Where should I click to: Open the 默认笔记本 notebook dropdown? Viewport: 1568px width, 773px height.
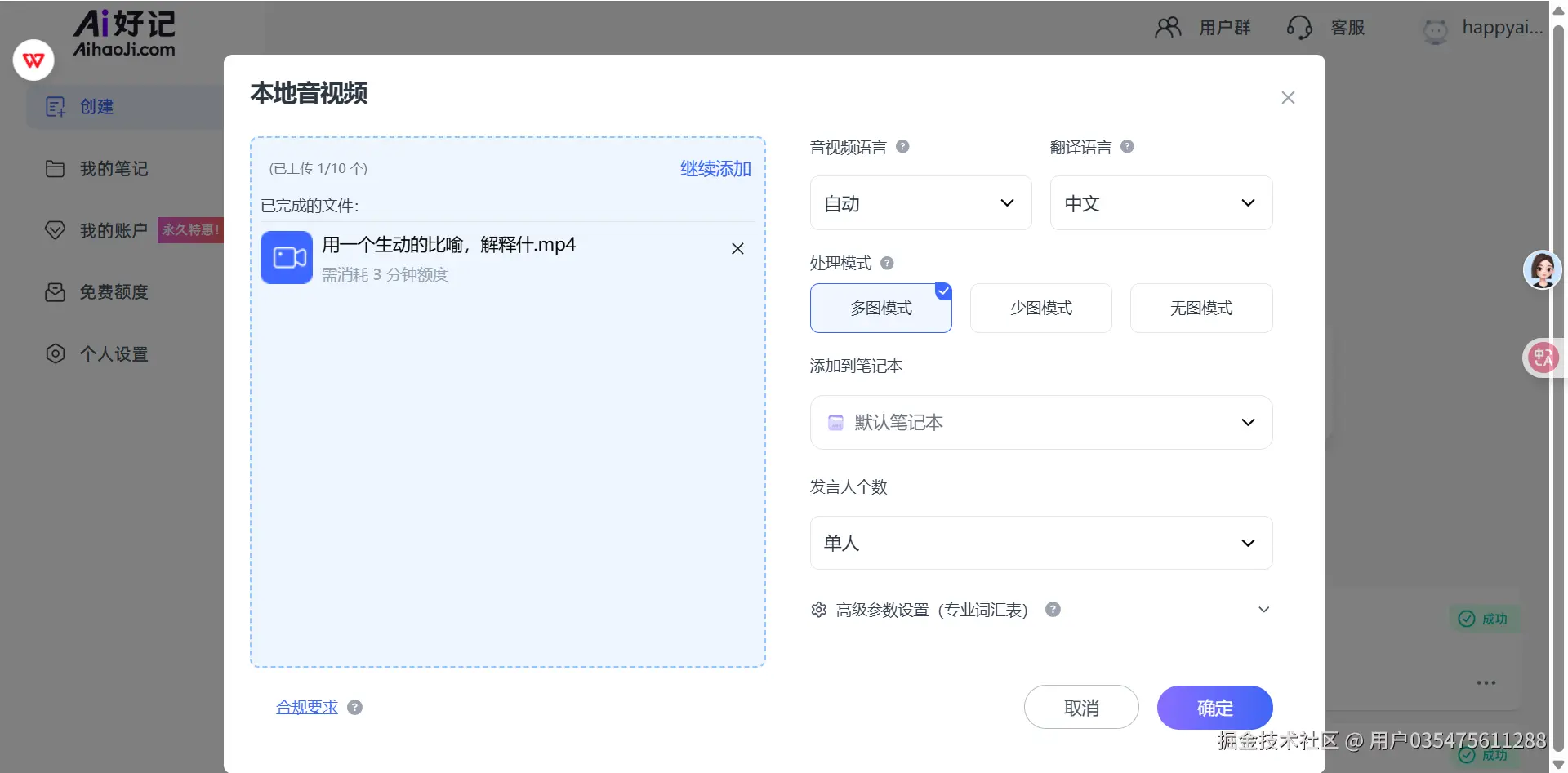click(x=1041, y=423)
